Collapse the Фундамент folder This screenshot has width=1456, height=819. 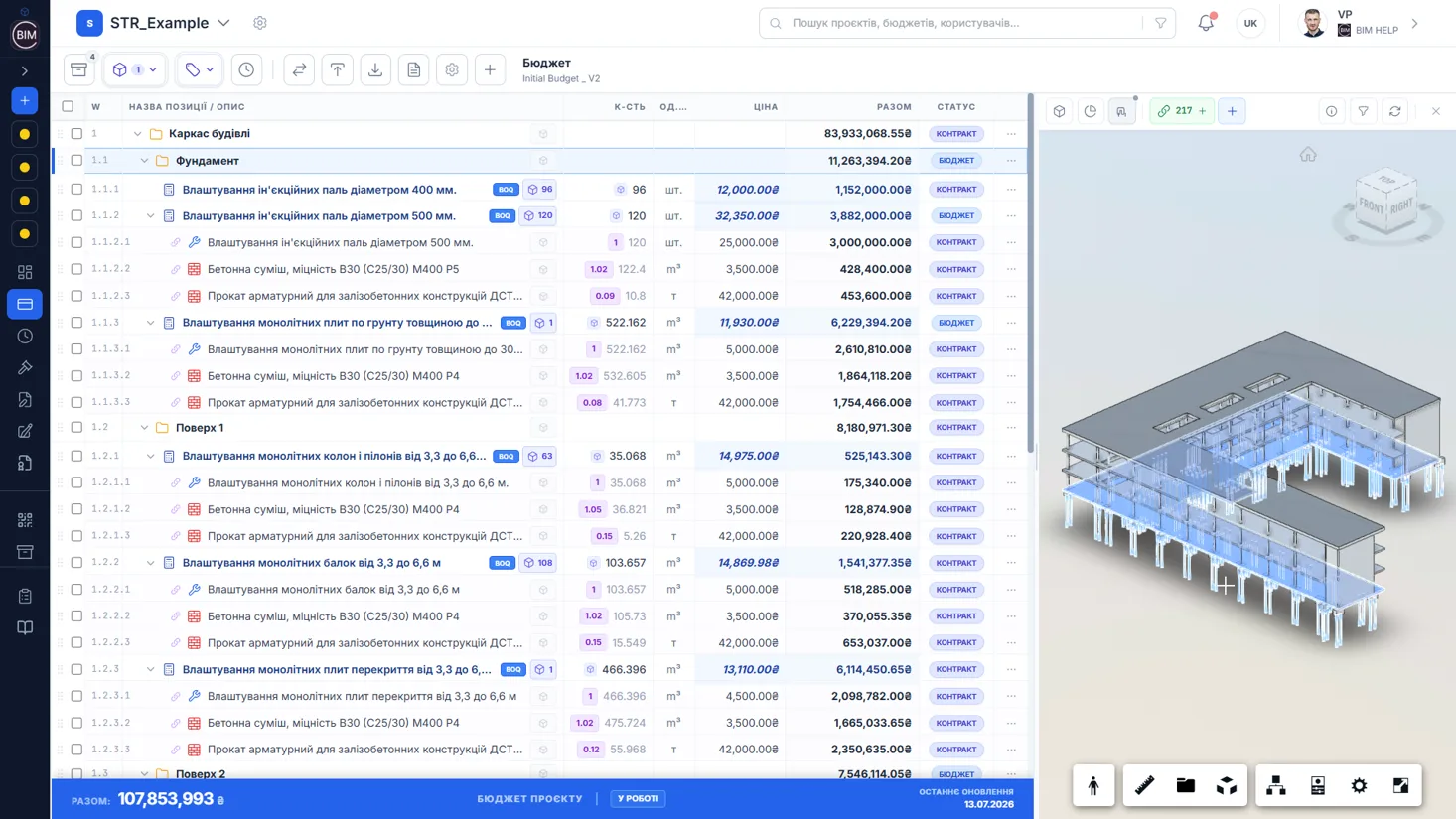(x=144, y=160)
